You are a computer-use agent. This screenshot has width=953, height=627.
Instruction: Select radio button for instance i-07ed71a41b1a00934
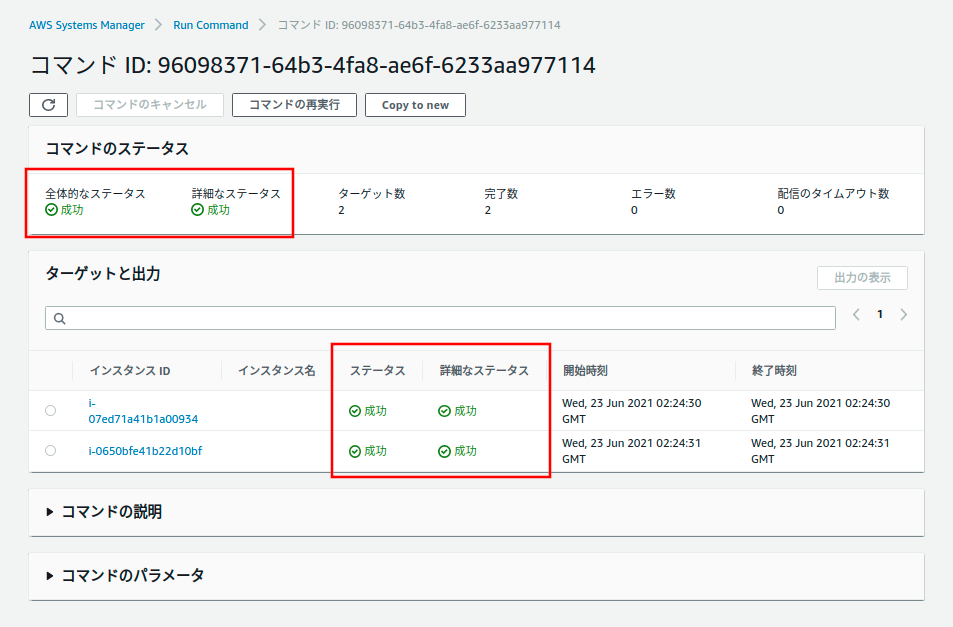click(51, 411)
